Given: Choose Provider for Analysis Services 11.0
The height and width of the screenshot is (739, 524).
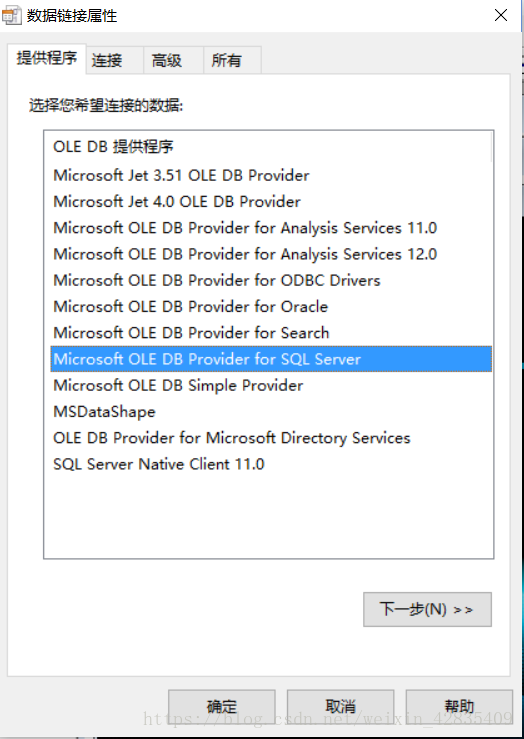Looking at the screenshot, I should pos(271,228).
